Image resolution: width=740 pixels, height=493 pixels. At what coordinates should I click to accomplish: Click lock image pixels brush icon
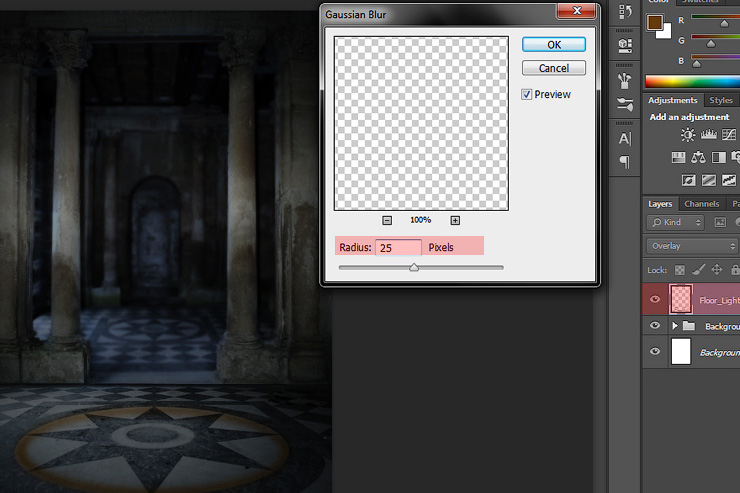coord(698,270)
